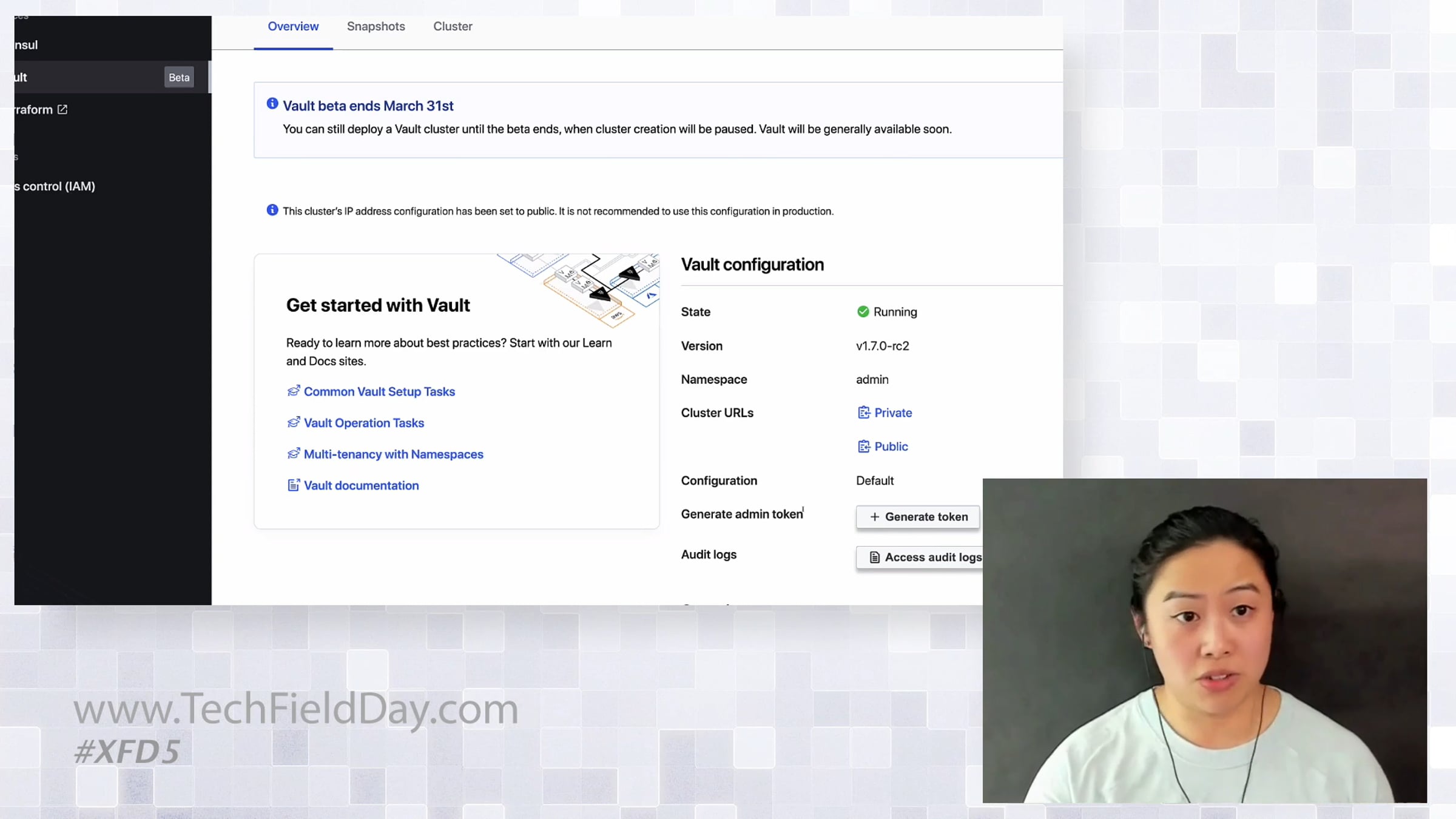Viewport: 1456px width, 819px height.
Task: Click learn icon next to Common Vault Setup Tasks
Action: pyautogui.click(x=294, y=391)
